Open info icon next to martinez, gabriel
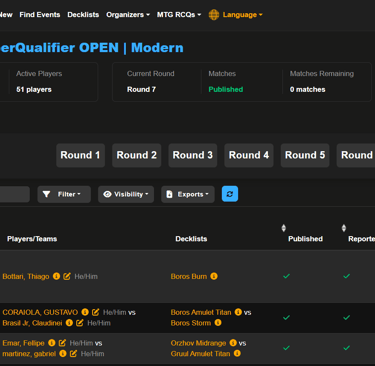Viewport: 375px width, 366px height. pos(63,353)
